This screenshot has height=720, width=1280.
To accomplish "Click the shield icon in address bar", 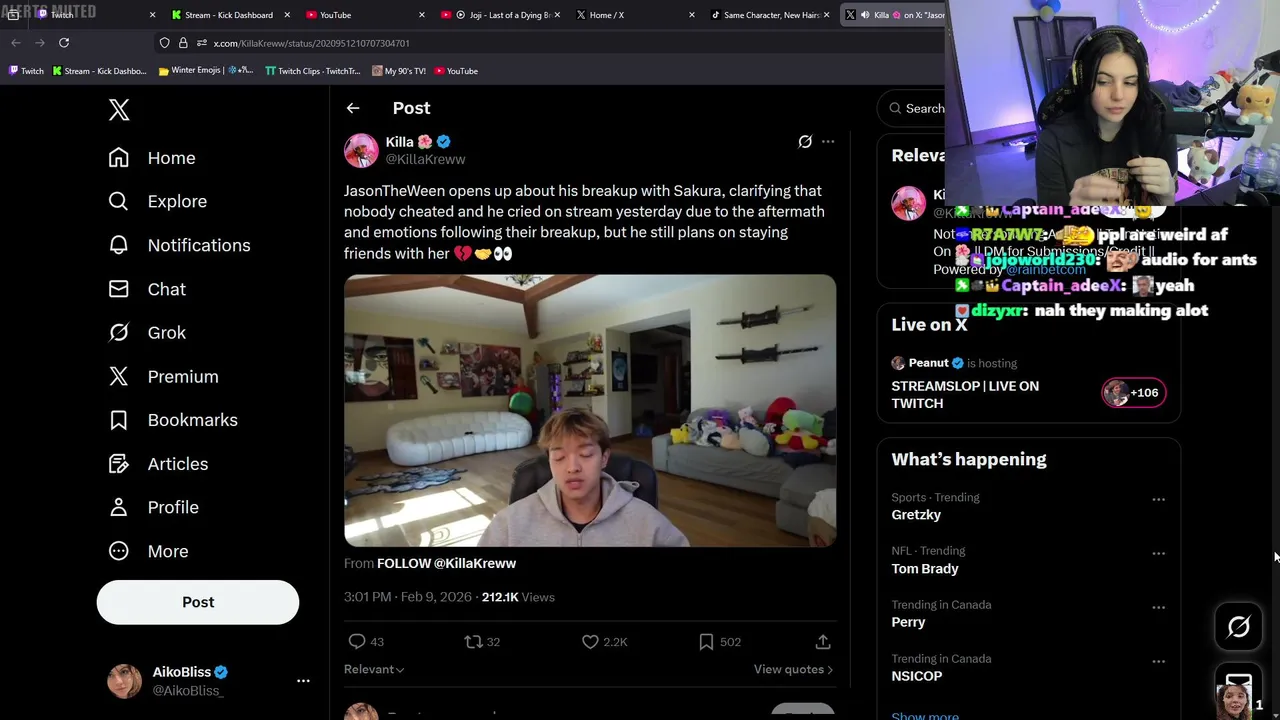I will [164, 43].
